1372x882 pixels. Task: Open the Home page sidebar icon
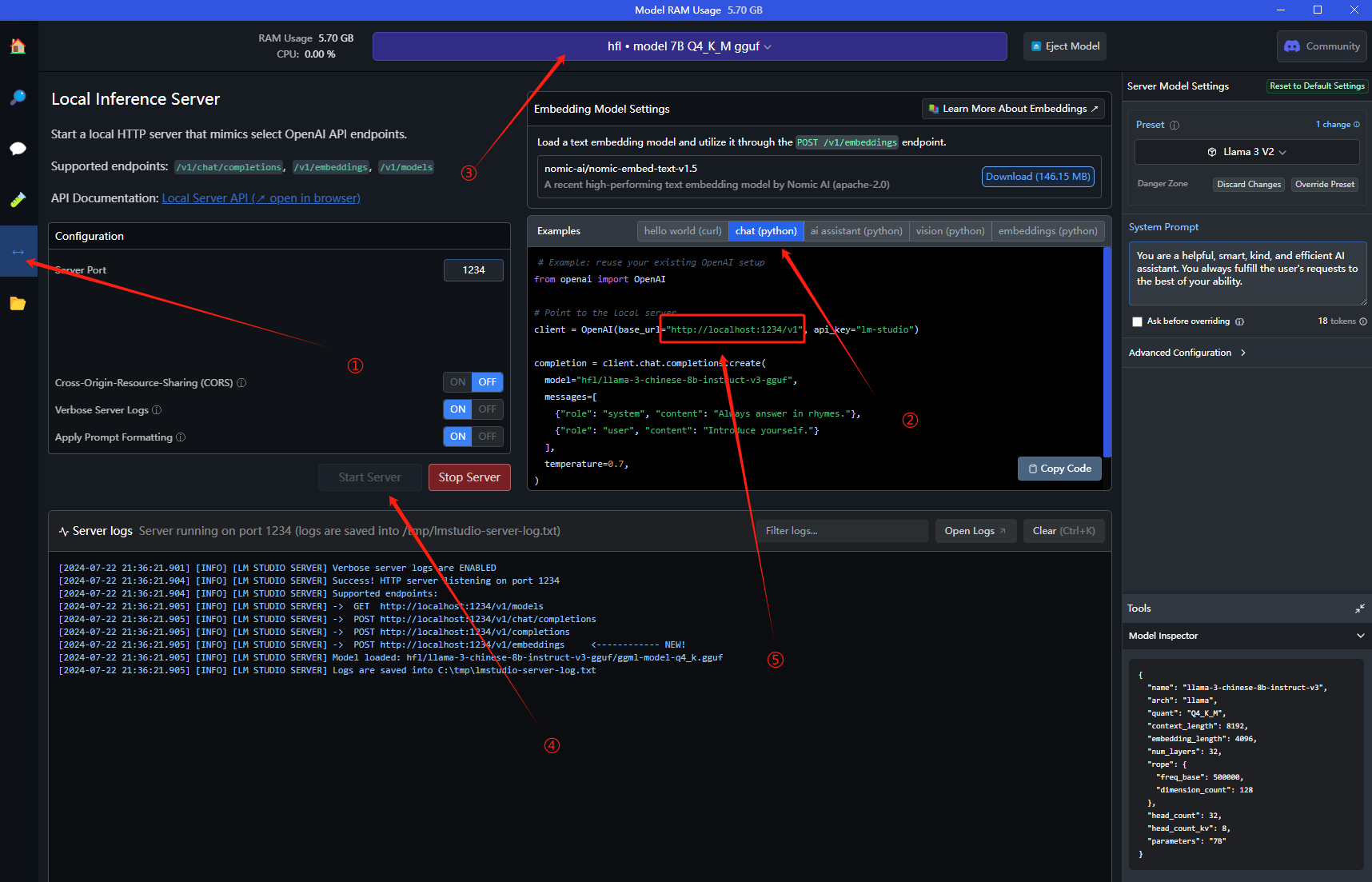point(18,46)
